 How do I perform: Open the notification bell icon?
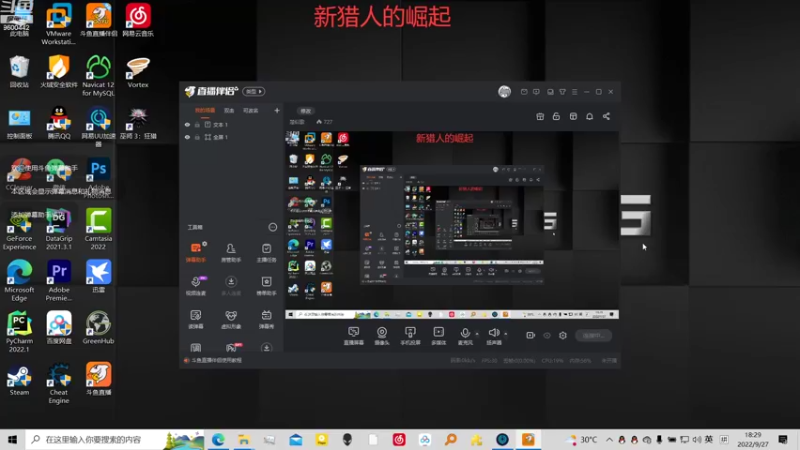point(589,116)
